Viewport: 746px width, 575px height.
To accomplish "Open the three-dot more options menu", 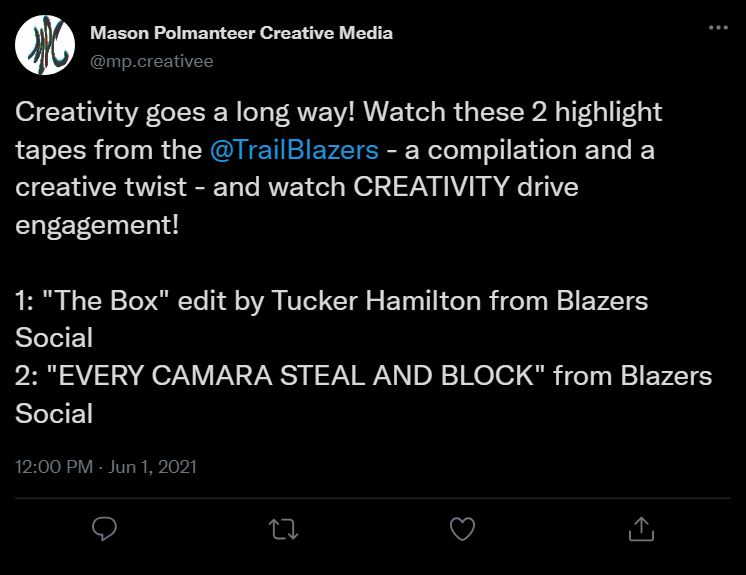I will click(718, 28).
